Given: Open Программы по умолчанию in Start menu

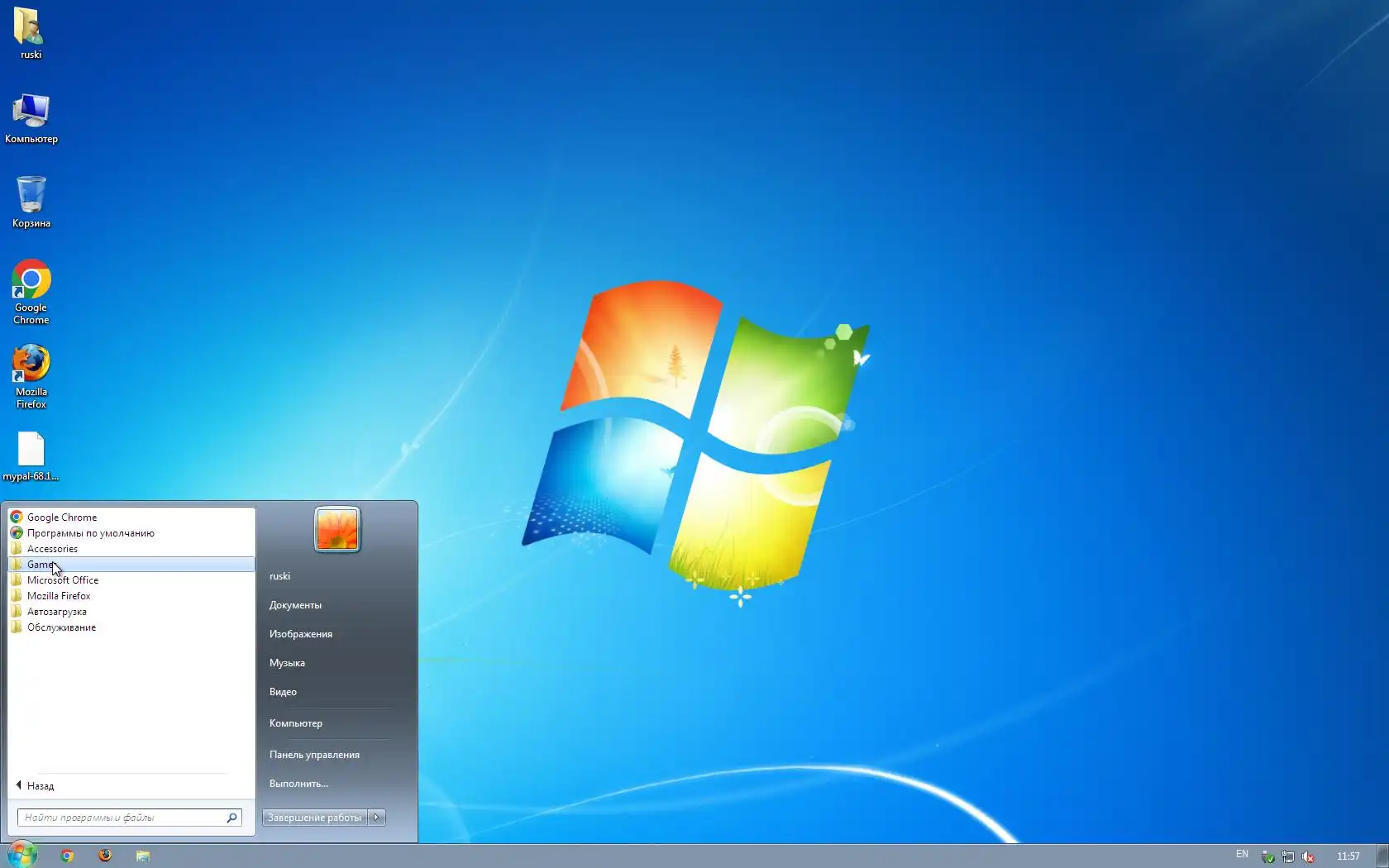Looking at the screenshot, I should click(131, 533).
